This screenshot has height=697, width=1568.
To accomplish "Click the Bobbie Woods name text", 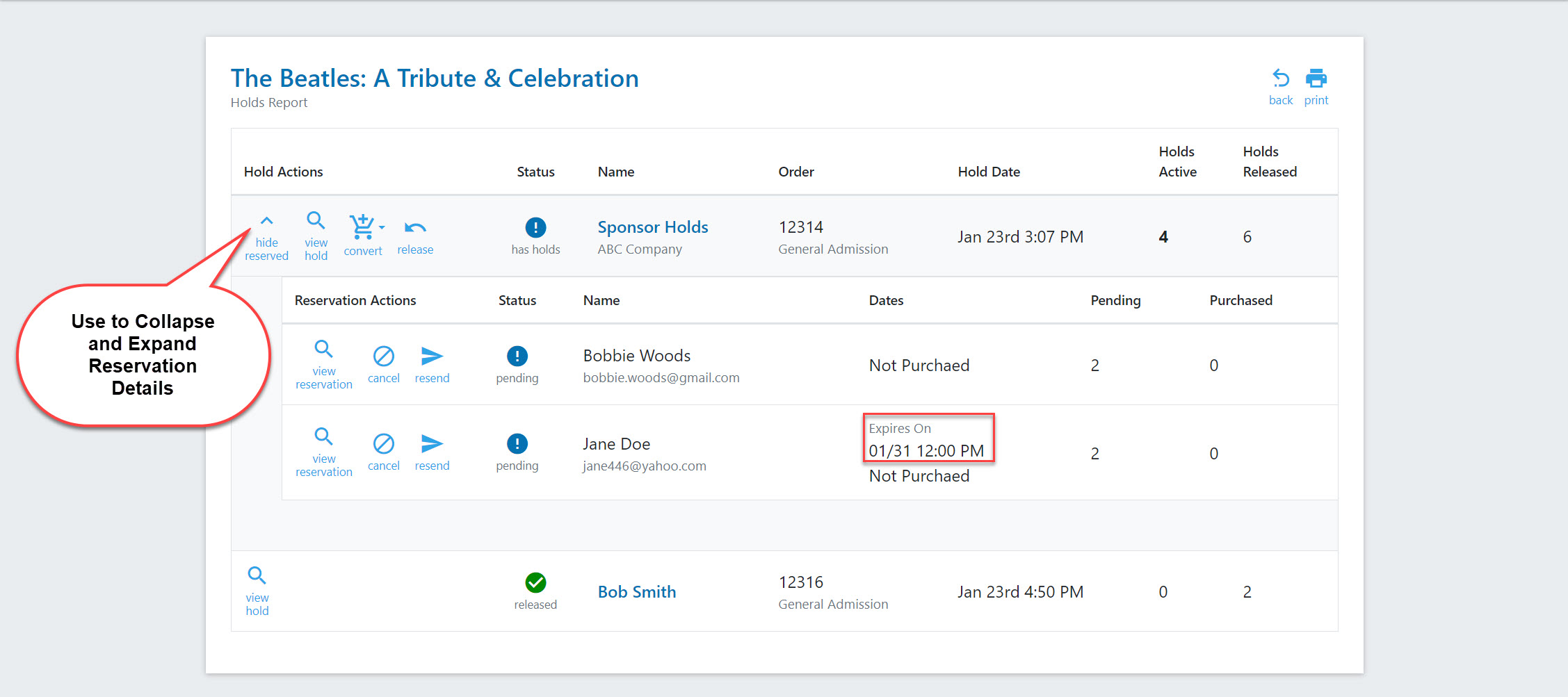I will click(x=637, y=356).
